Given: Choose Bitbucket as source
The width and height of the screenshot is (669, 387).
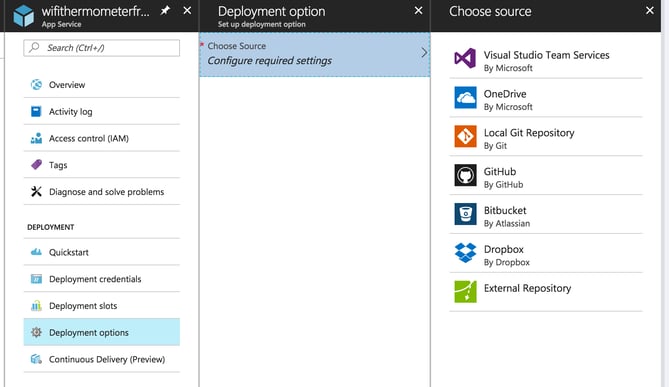Looking at the screenshot, I should pyautogui.click(x=546, y=215).
